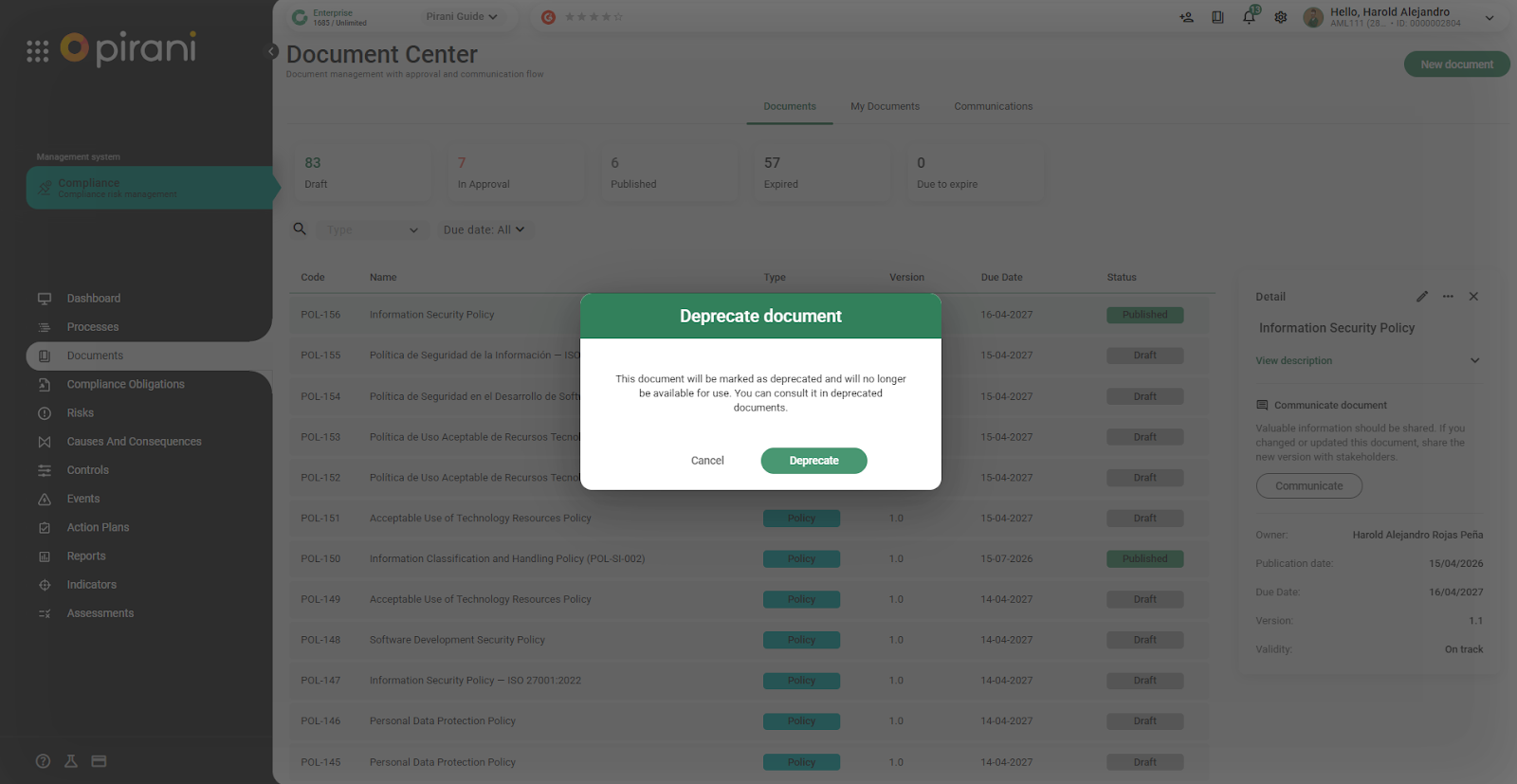
Task: Click the search magnifier icon
Action: point(300,229)
